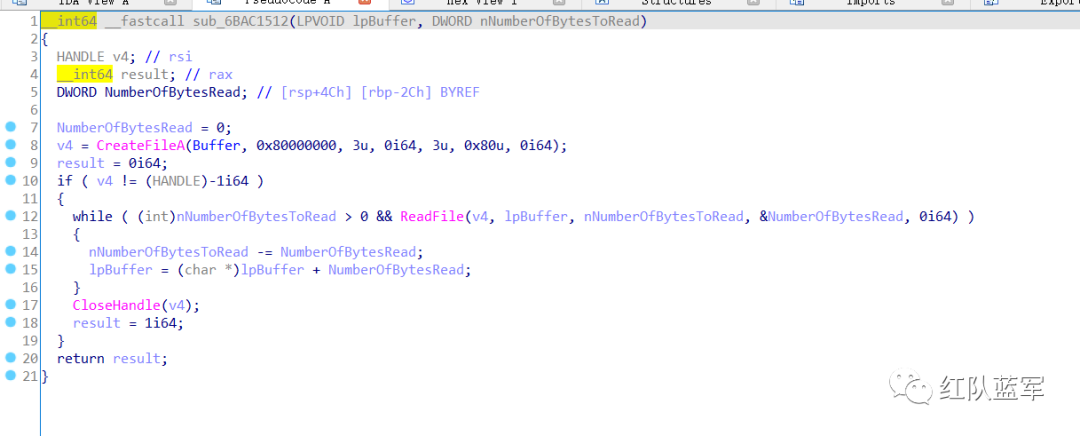1080x436 pixels.
Task: Click result on the 0i64 assignment line
Action: click(80, 163)
